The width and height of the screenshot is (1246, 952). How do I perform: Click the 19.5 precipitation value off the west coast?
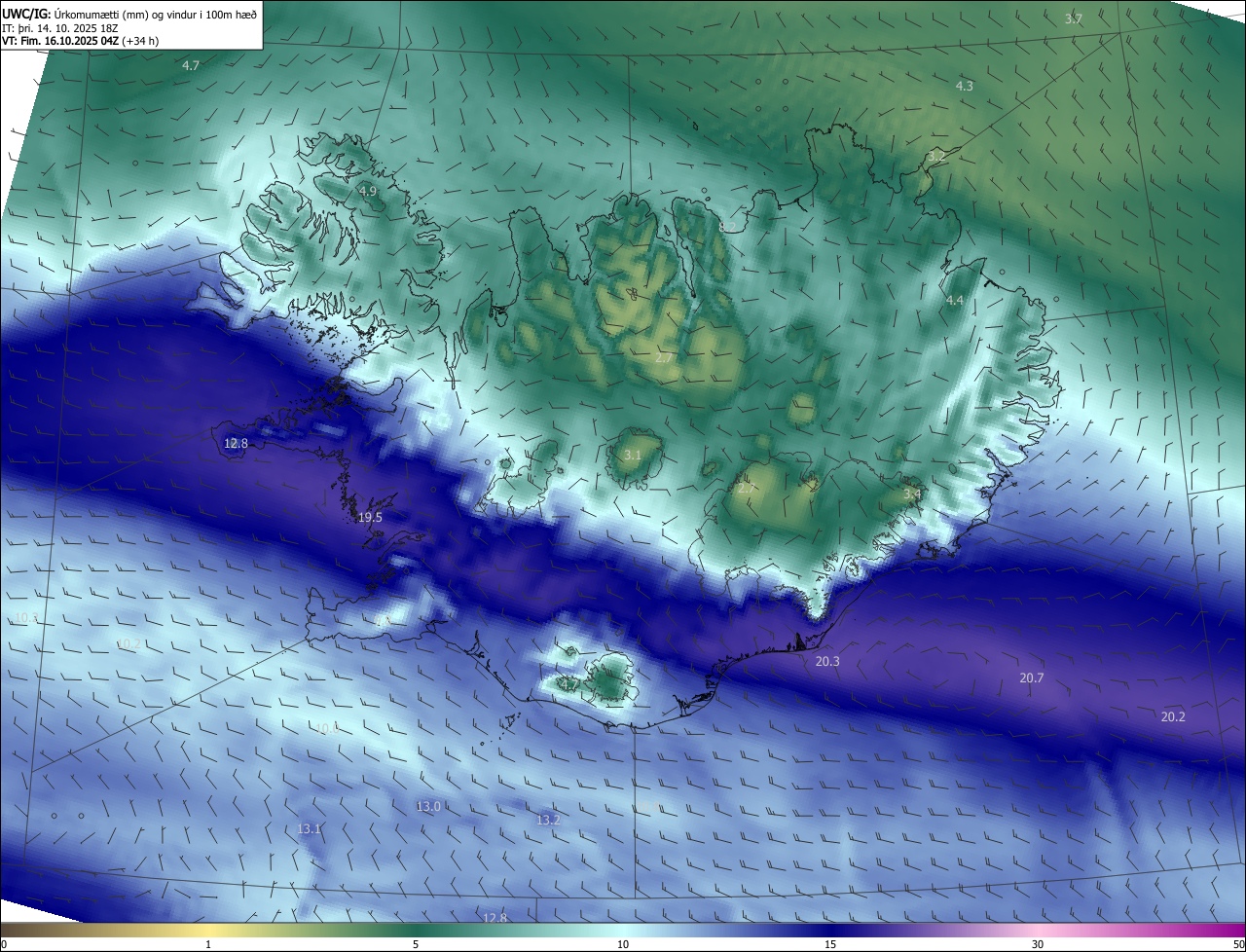click(370, 517)
